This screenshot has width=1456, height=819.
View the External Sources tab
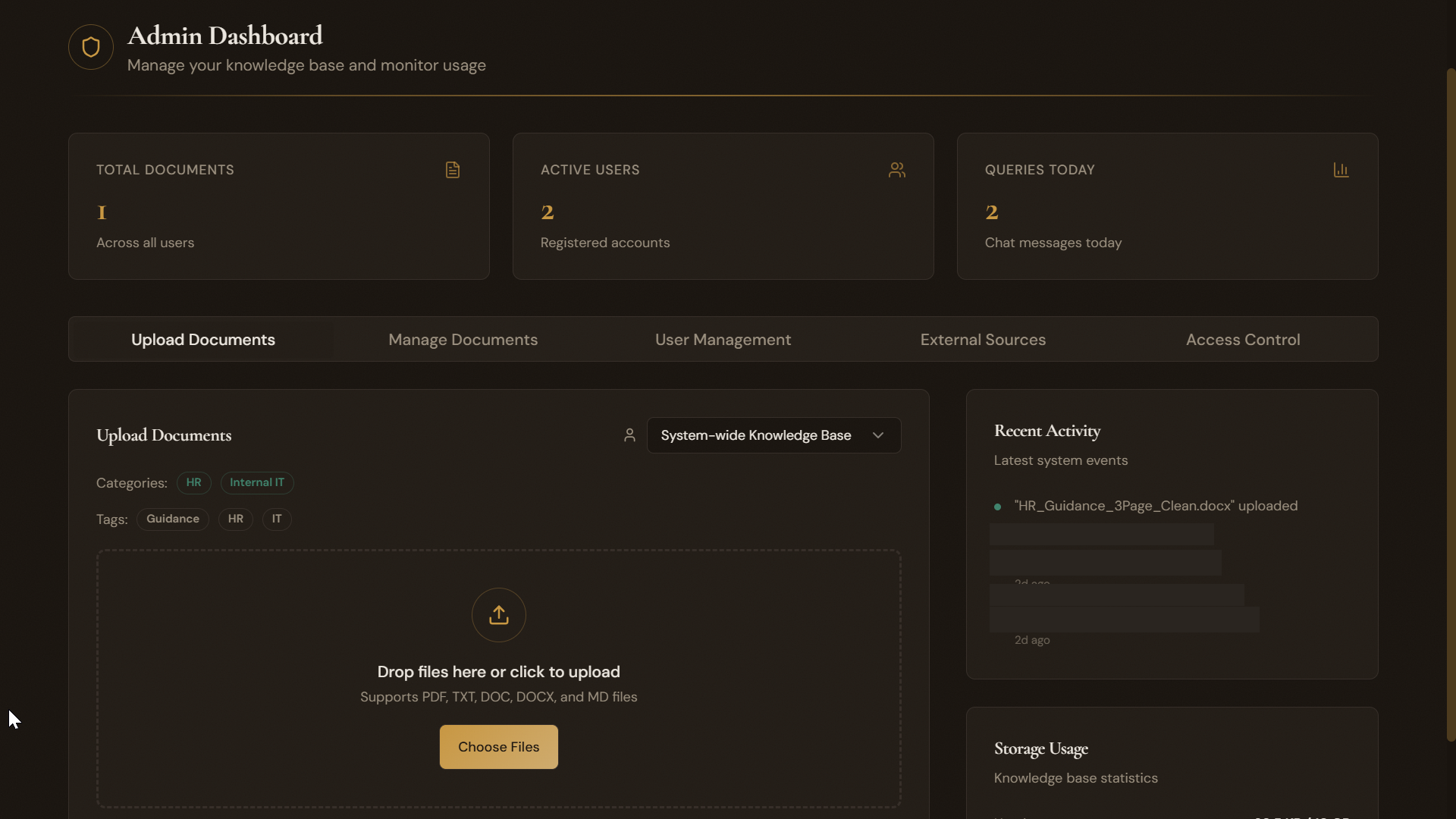click(x=983, y=339)
